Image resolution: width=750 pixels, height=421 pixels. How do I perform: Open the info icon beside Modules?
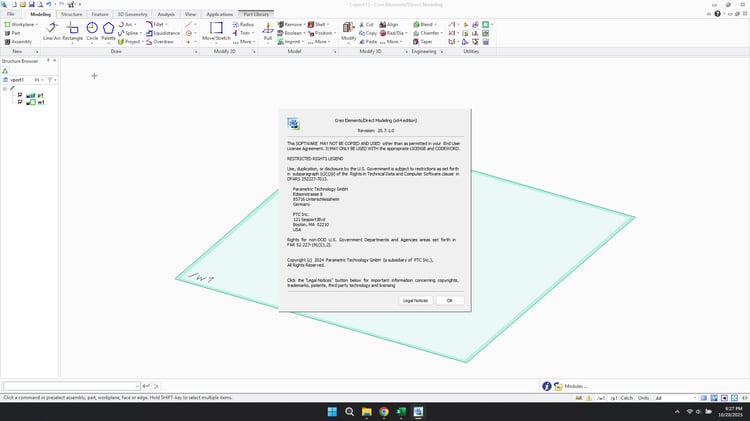tap(546, 386)
